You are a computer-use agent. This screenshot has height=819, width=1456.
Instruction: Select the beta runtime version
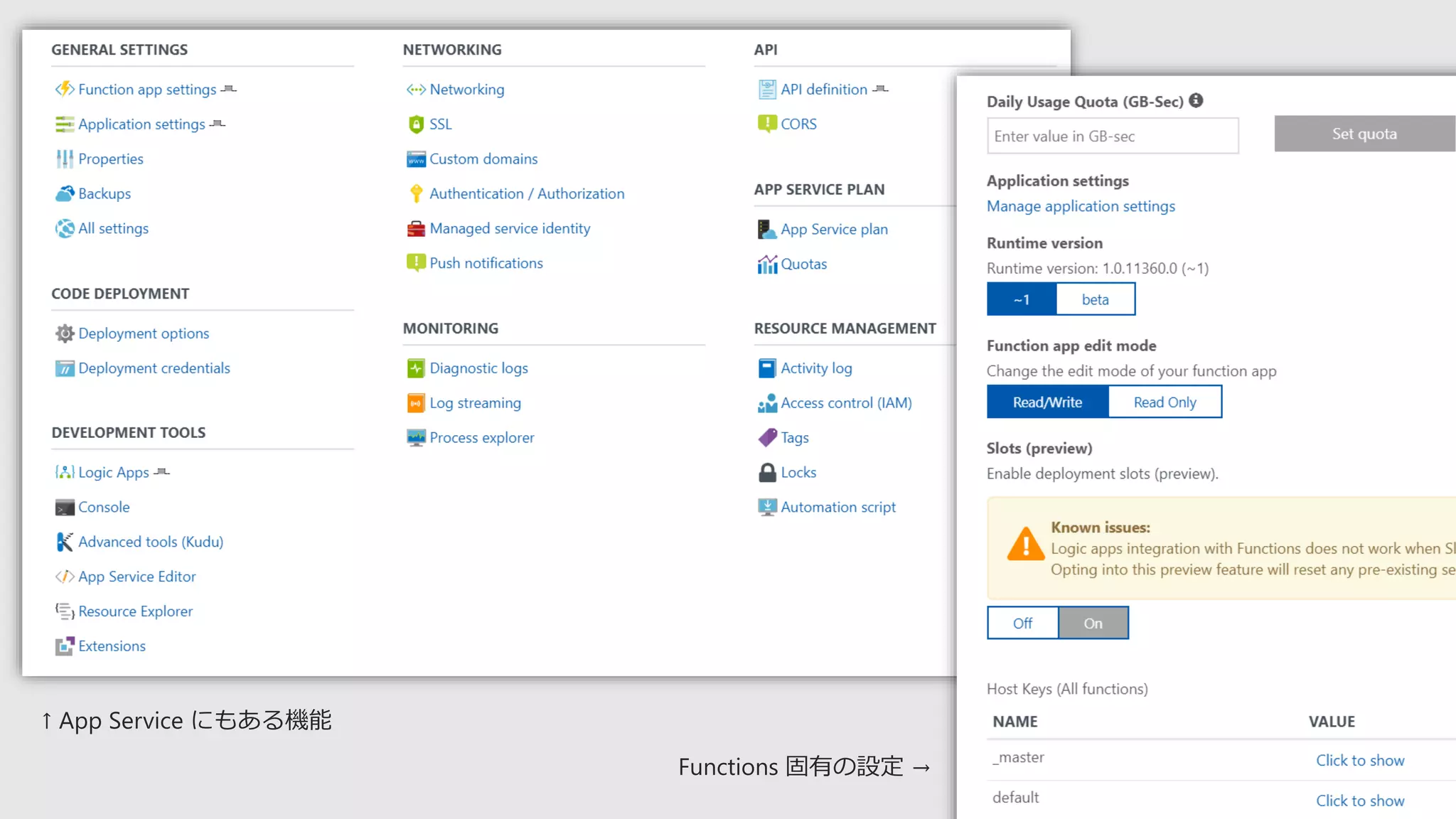1096,299
